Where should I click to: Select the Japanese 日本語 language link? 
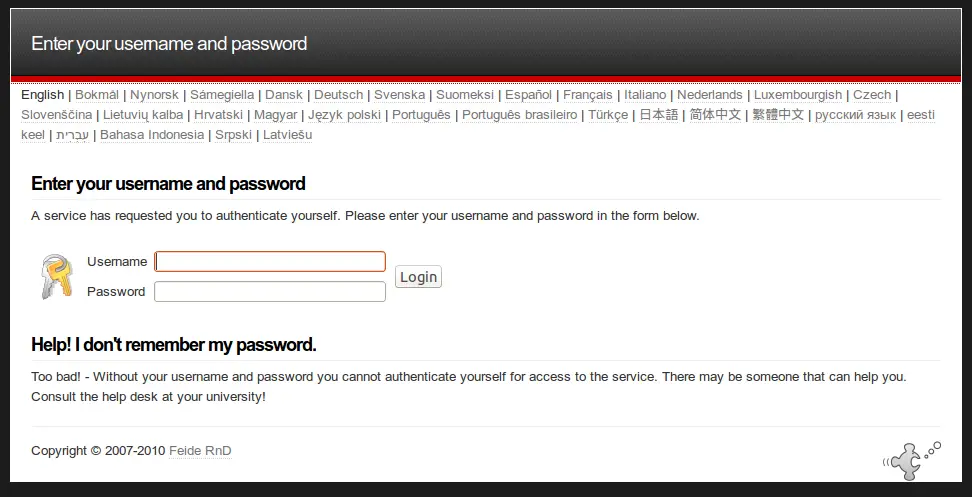[659, 115]
